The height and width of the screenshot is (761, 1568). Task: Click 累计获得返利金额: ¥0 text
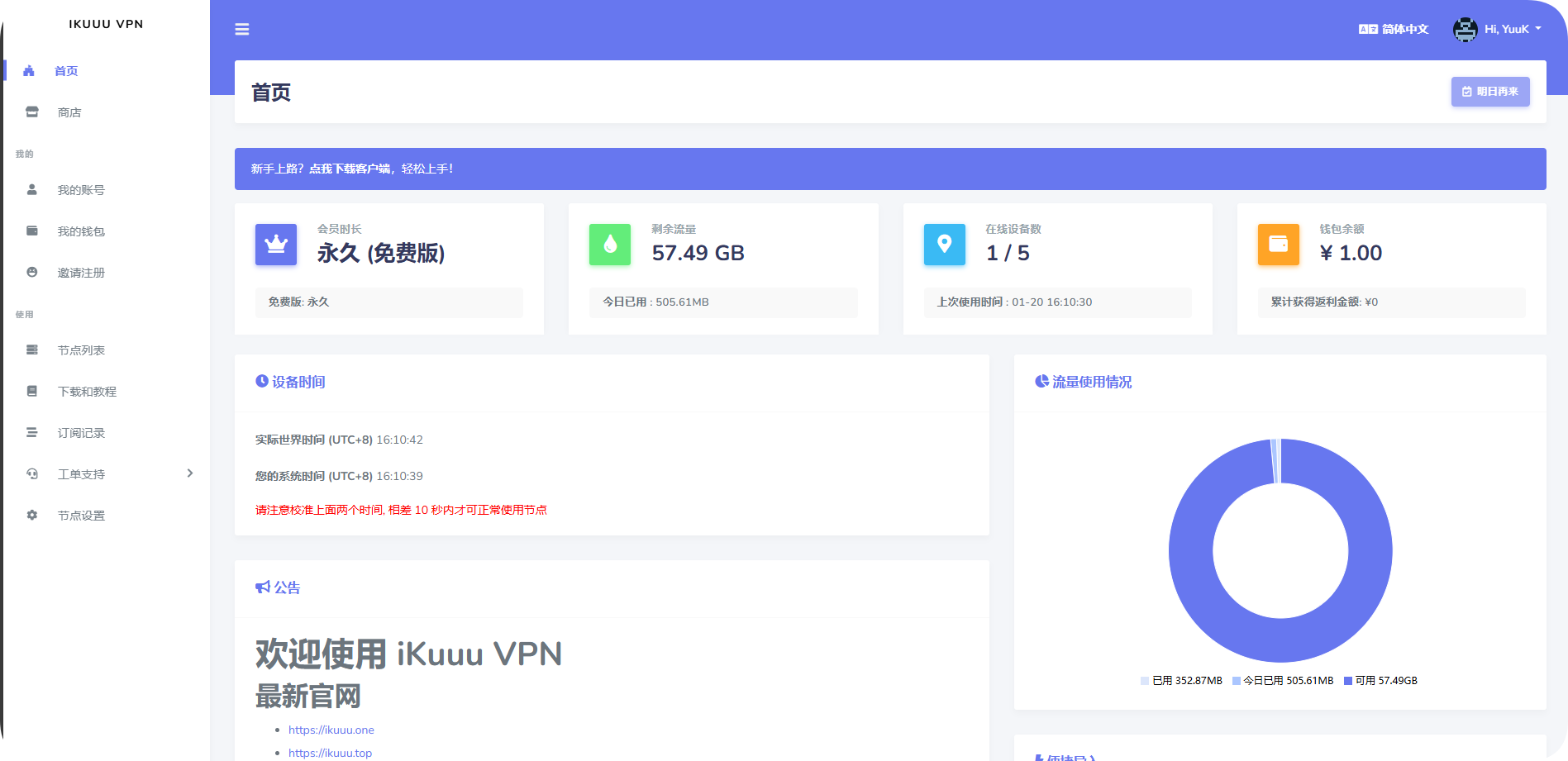1324,302
